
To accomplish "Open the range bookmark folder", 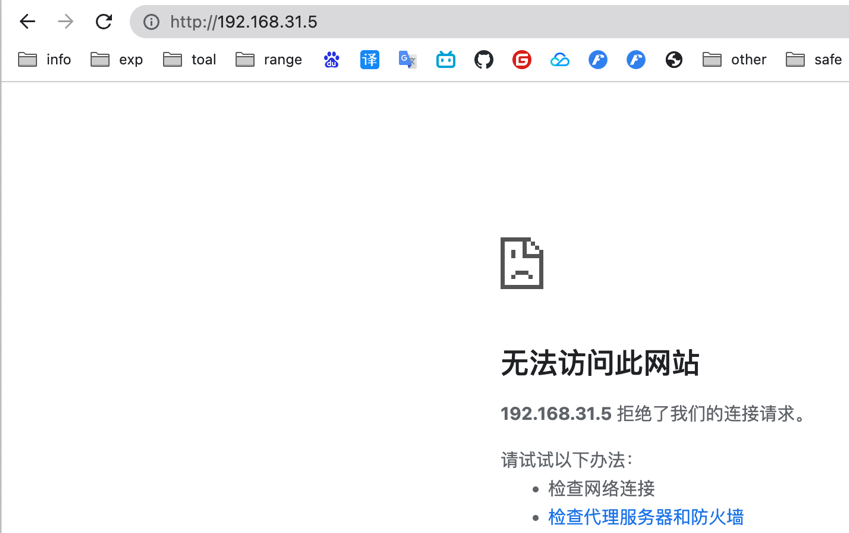I will (269, 60).
